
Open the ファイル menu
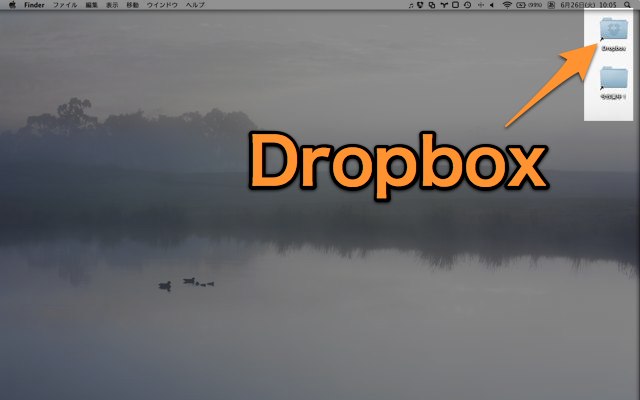pos(65,5)
